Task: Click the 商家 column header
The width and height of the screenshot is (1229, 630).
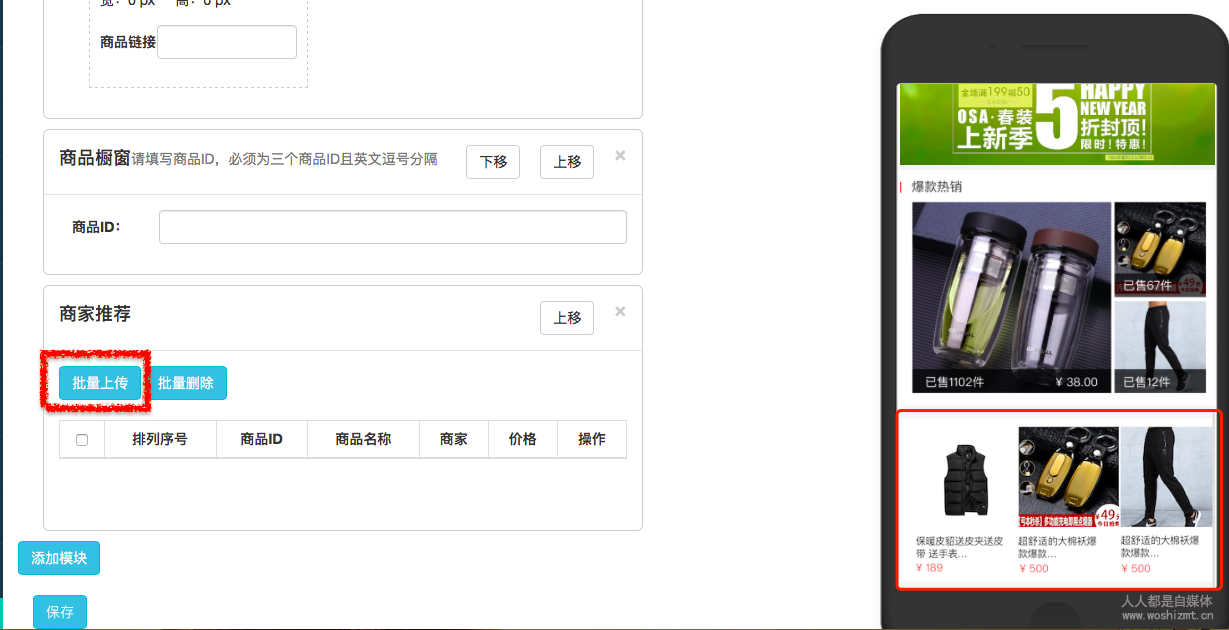Action: tap(454, 439)
